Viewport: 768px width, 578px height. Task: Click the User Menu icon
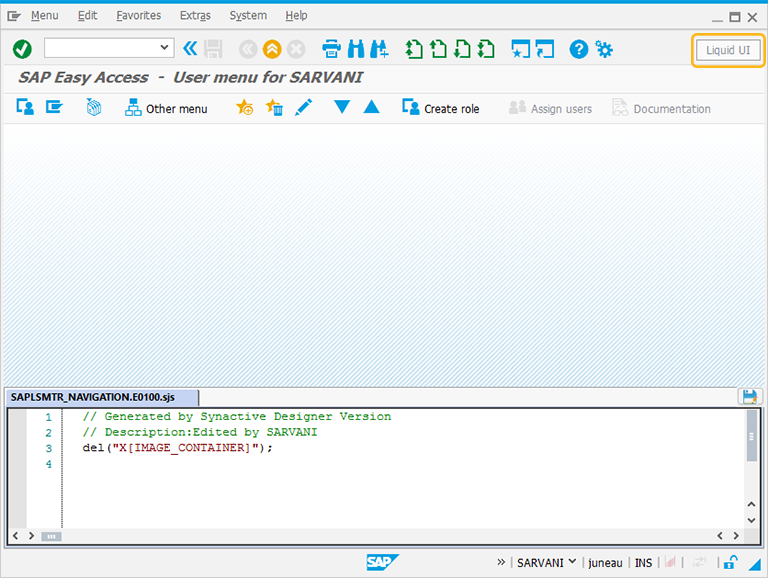click(25, 107)
